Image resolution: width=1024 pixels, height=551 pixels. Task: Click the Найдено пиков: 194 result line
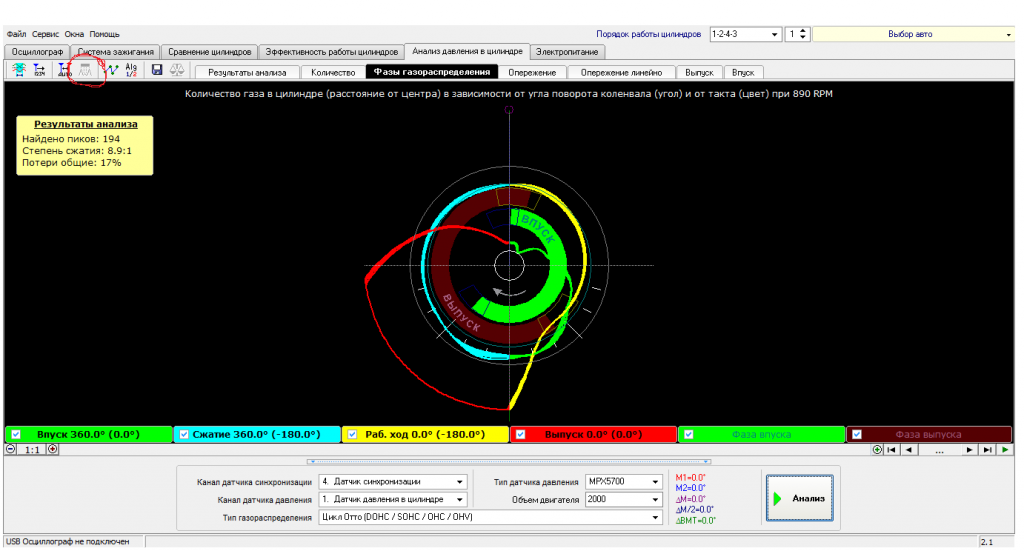pos(71,139)
